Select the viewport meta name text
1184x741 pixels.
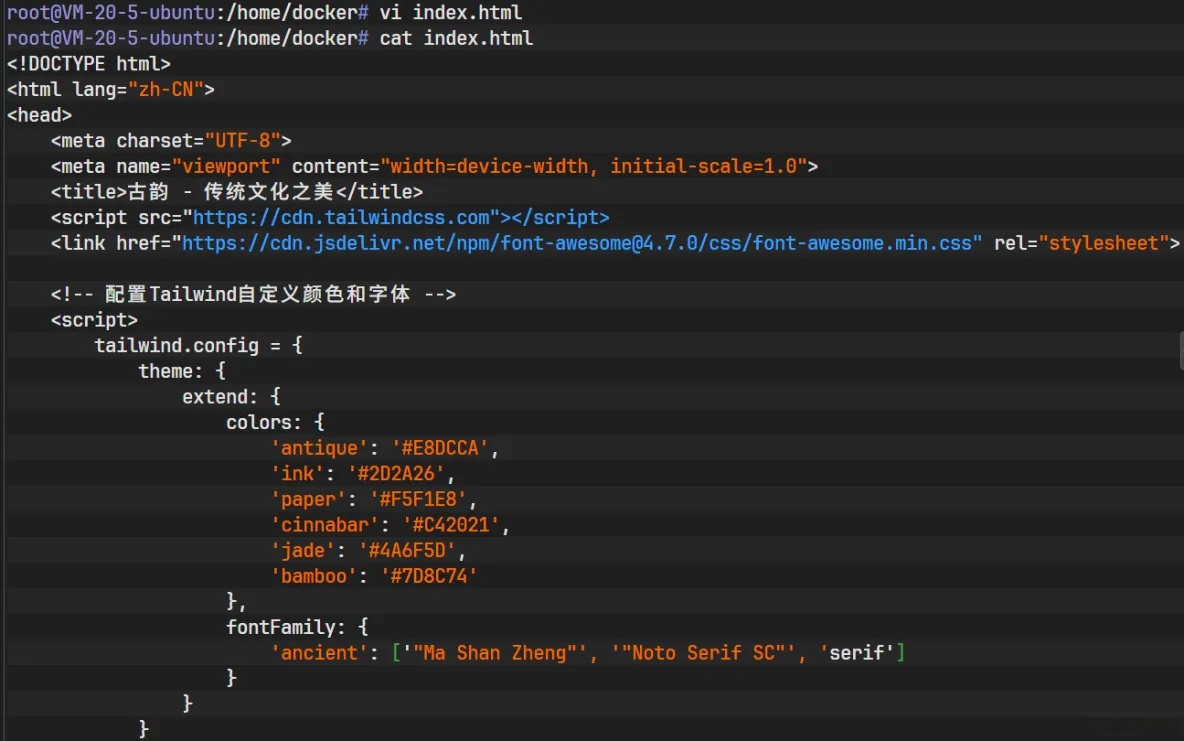[225, 165]
